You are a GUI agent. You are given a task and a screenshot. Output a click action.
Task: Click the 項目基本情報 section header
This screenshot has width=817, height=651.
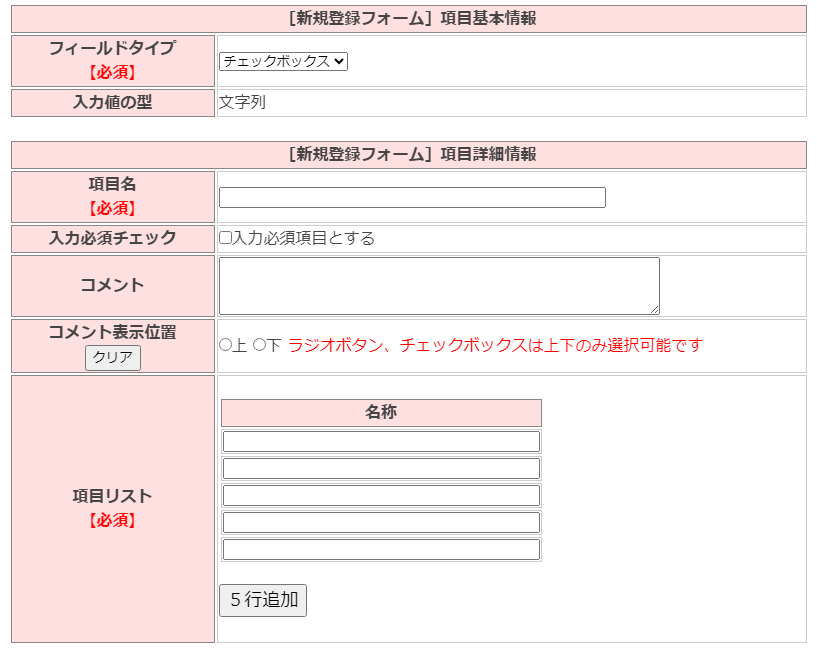click(x=409, y=19)
